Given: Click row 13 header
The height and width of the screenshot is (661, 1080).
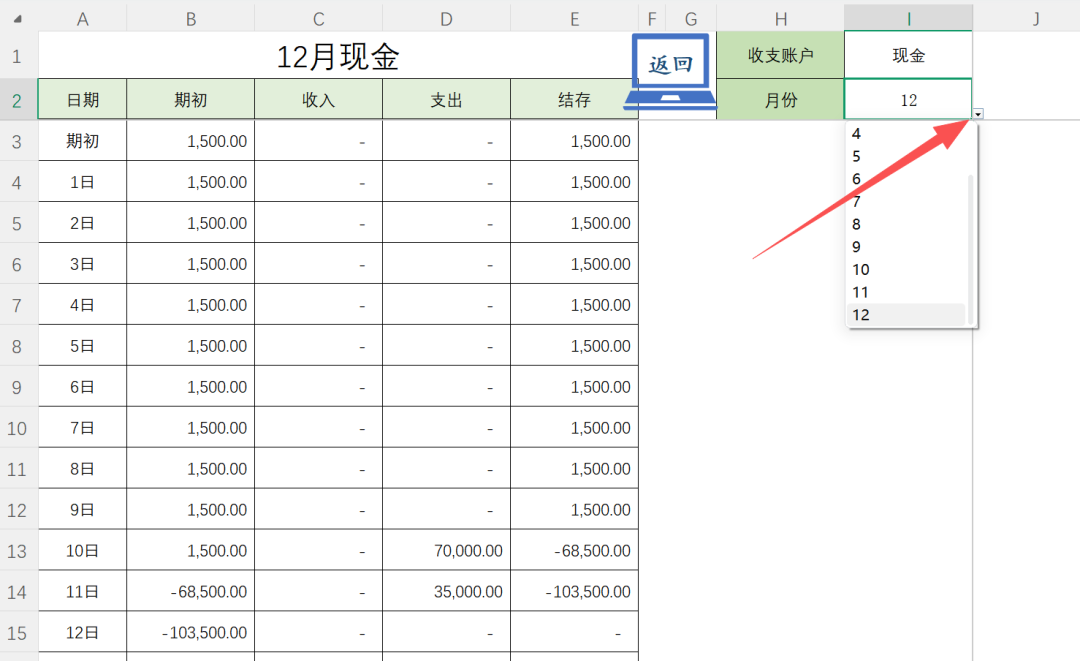Looking at the screenshot, I should point(17,551).
